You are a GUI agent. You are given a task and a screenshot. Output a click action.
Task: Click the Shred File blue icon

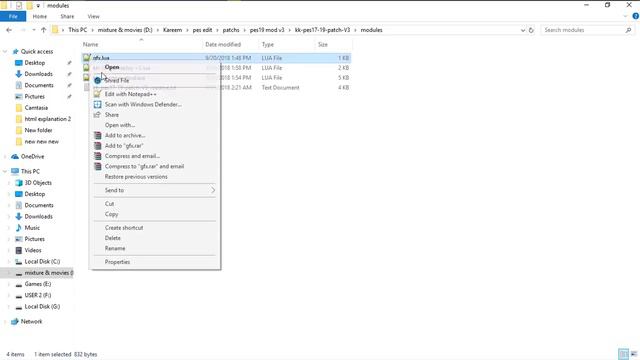[97, 80]
